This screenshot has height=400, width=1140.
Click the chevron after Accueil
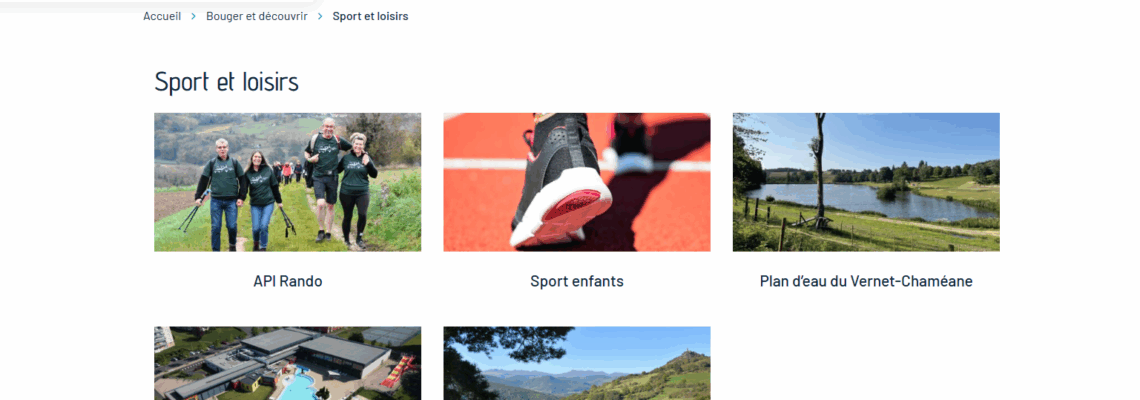[194, 16]
